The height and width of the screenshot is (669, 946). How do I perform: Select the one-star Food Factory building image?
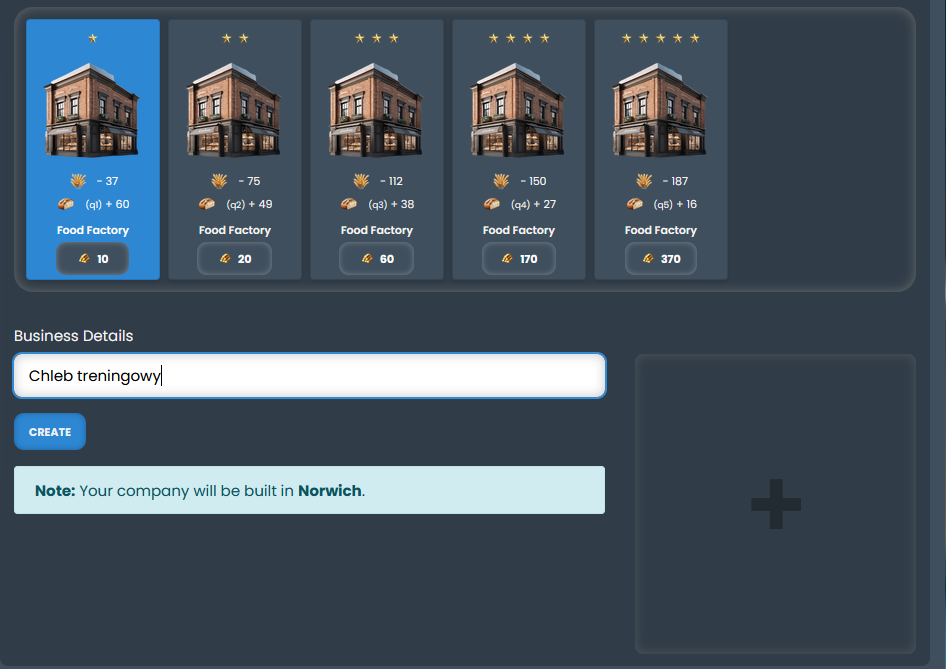pyautogui.click(x=92, y=110)
